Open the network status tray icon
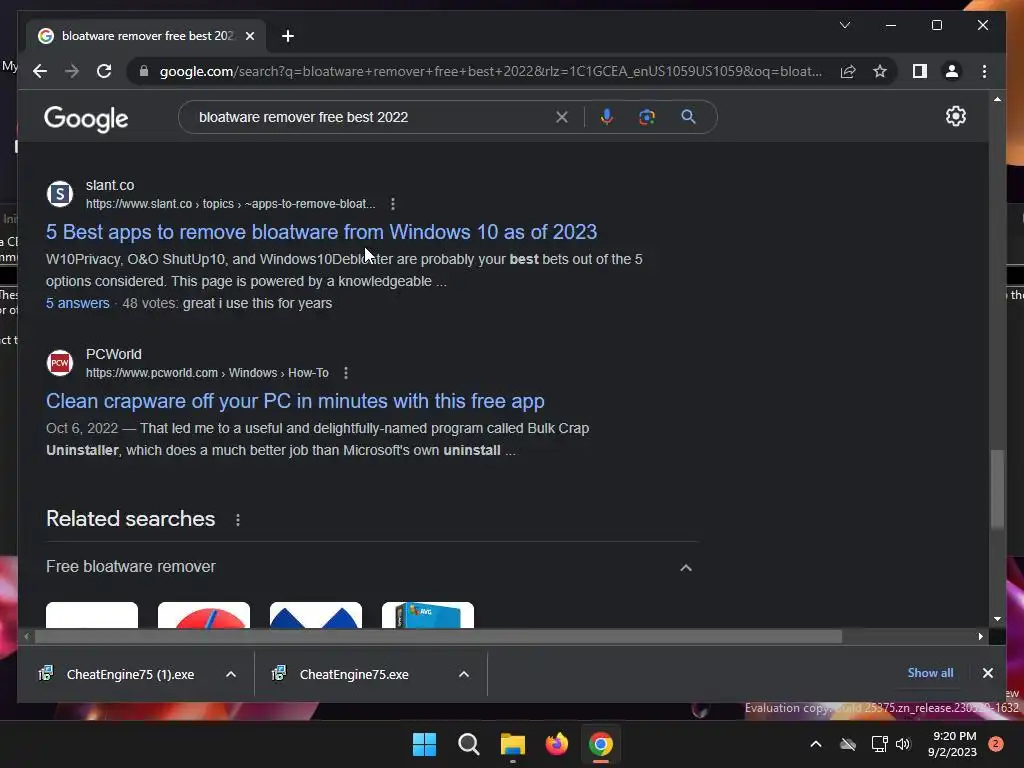This screenshot has height=768, width=1024. click(x=879, y=744)
